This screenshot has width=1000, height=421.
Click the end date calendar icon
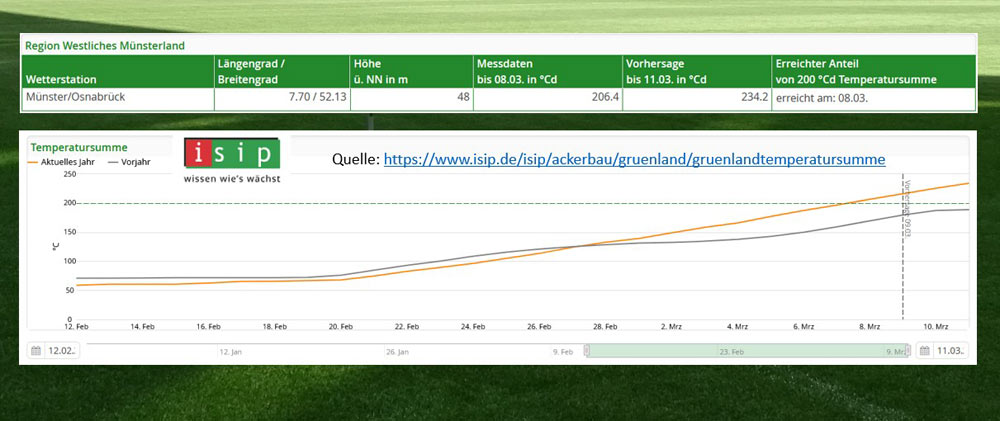click(926, 351)
